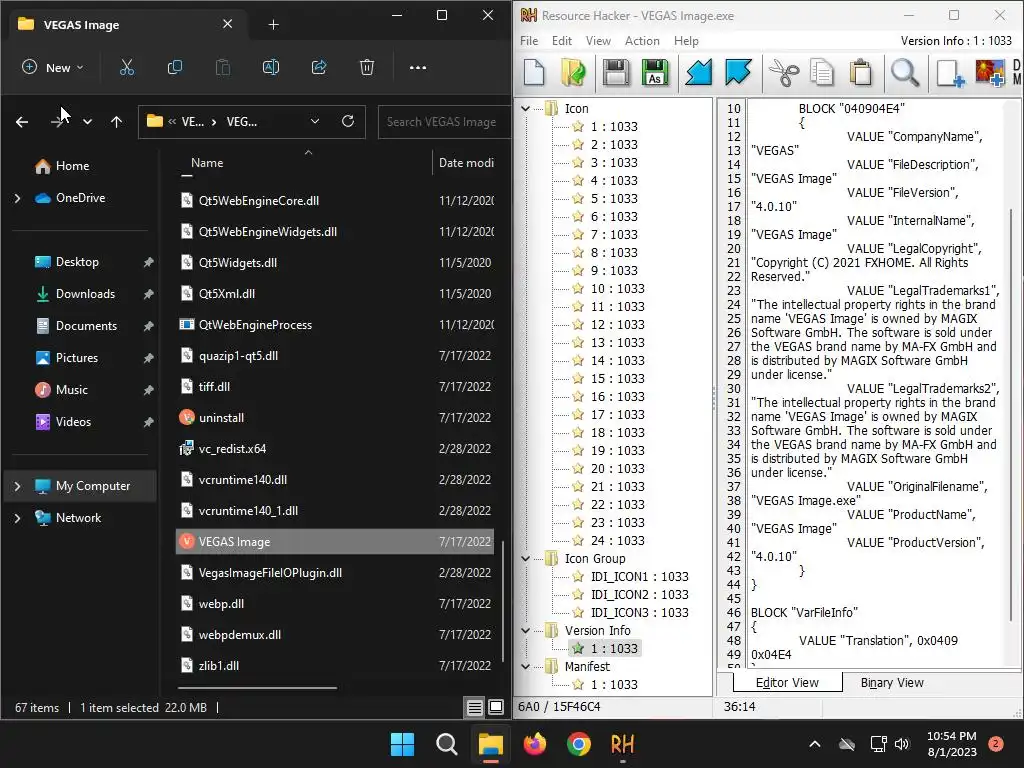Click the Search VEGAS Image field
The image size is (1024, 768).
pyautogui.click(x=444, y=121)
